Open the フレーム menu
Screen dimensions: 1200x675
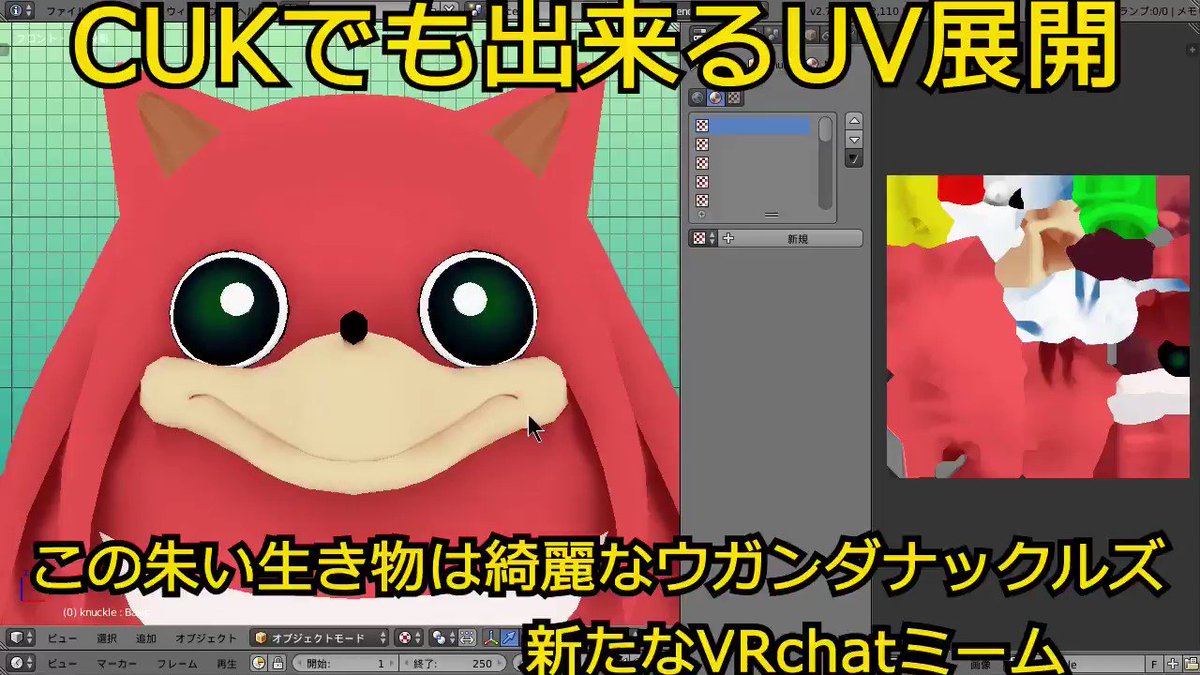pyautogui.click(x=176, y=663)
